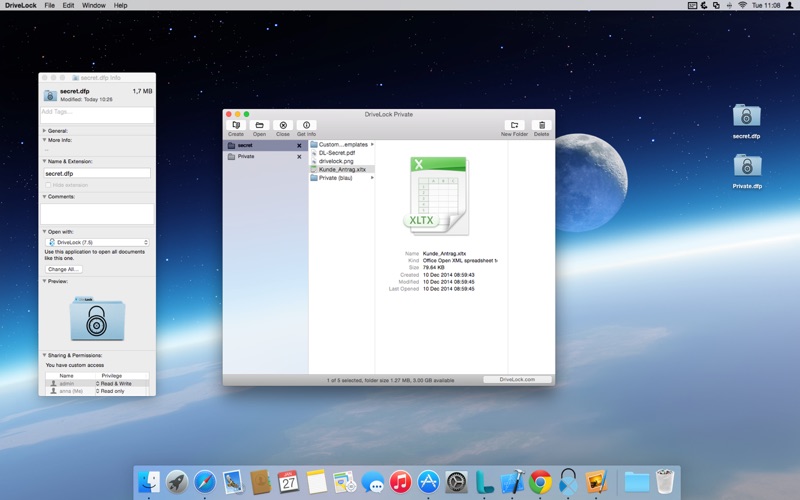Collapse the Preview section

click(x=44, y=281)
